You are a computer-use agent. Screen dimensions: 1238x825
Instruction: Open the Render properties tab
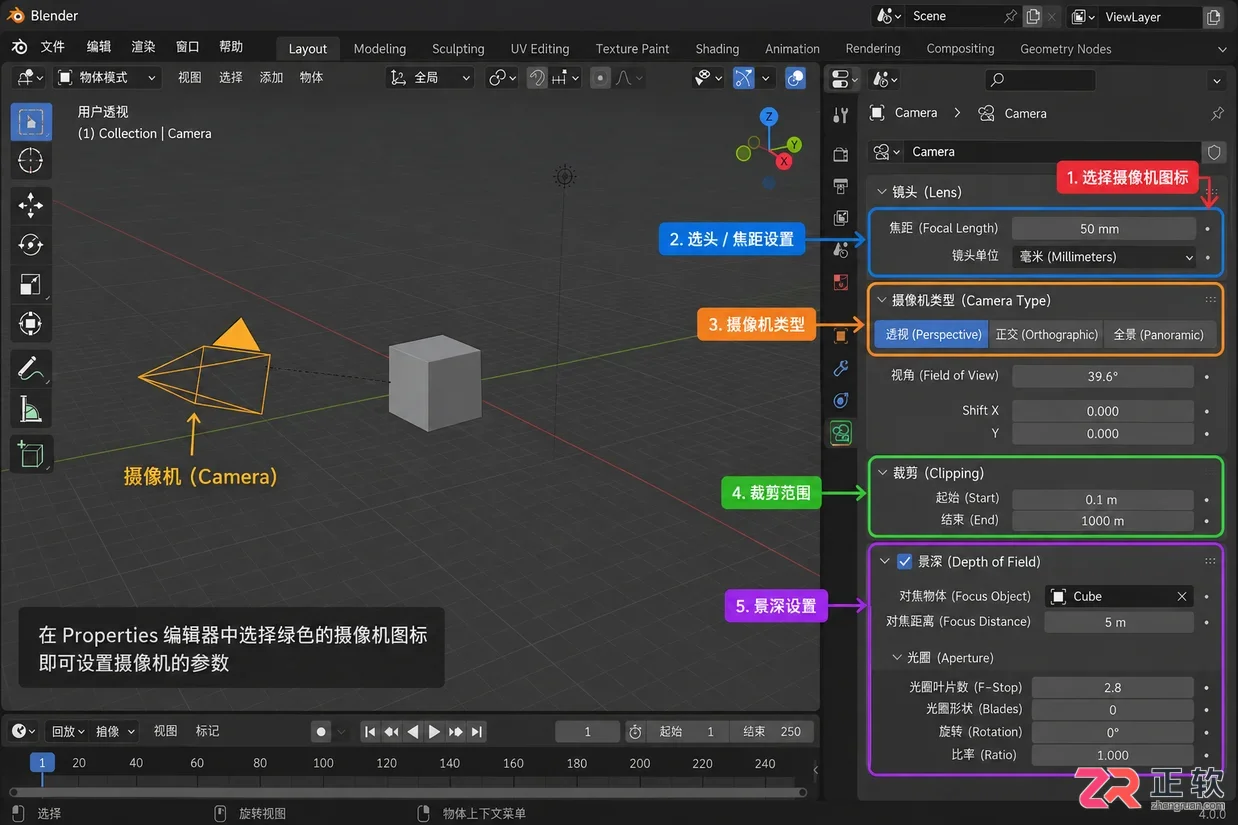(841, 155)
